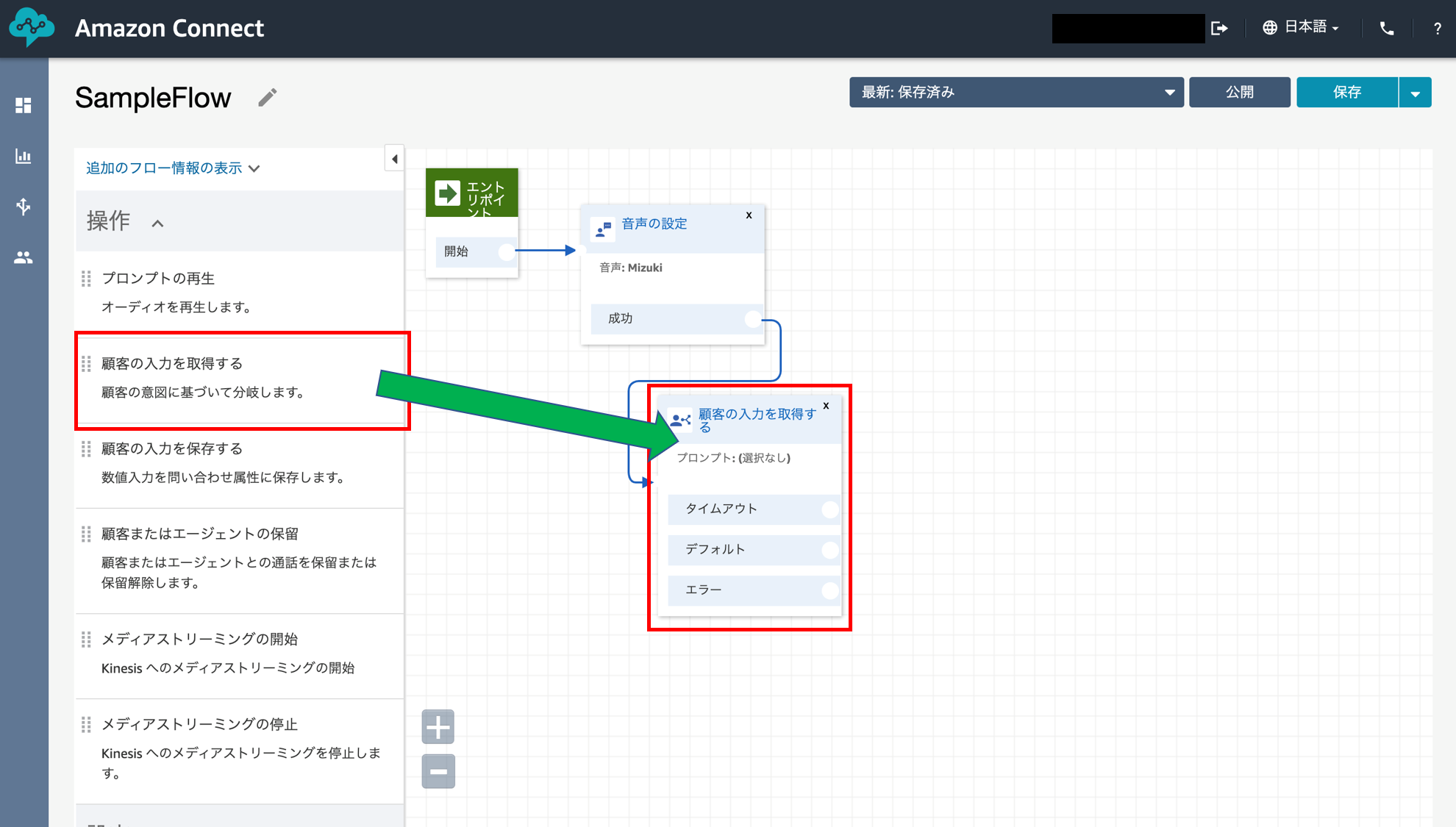Select 顧客の入力を取得する in the palette
This screenshot has width=1456, height=827.
point(240,379)
